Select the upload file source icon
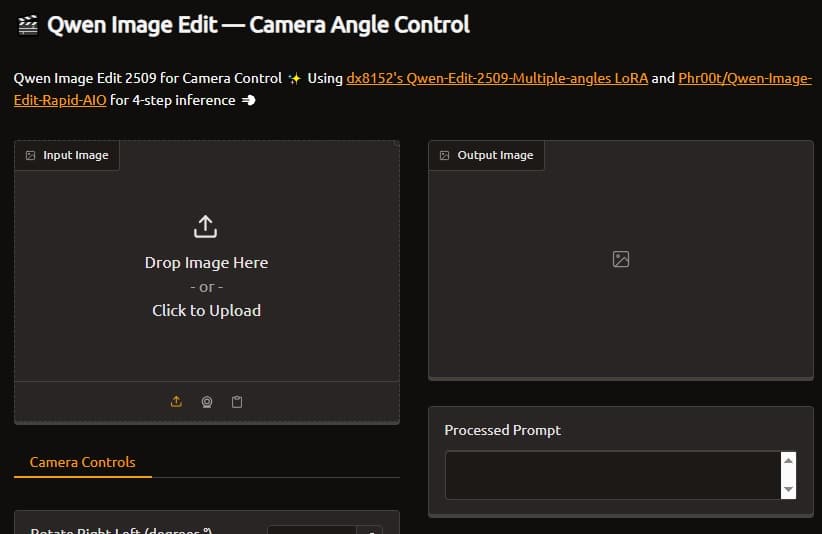This screenshot has height=534, width=822. [x=176, y=402]
